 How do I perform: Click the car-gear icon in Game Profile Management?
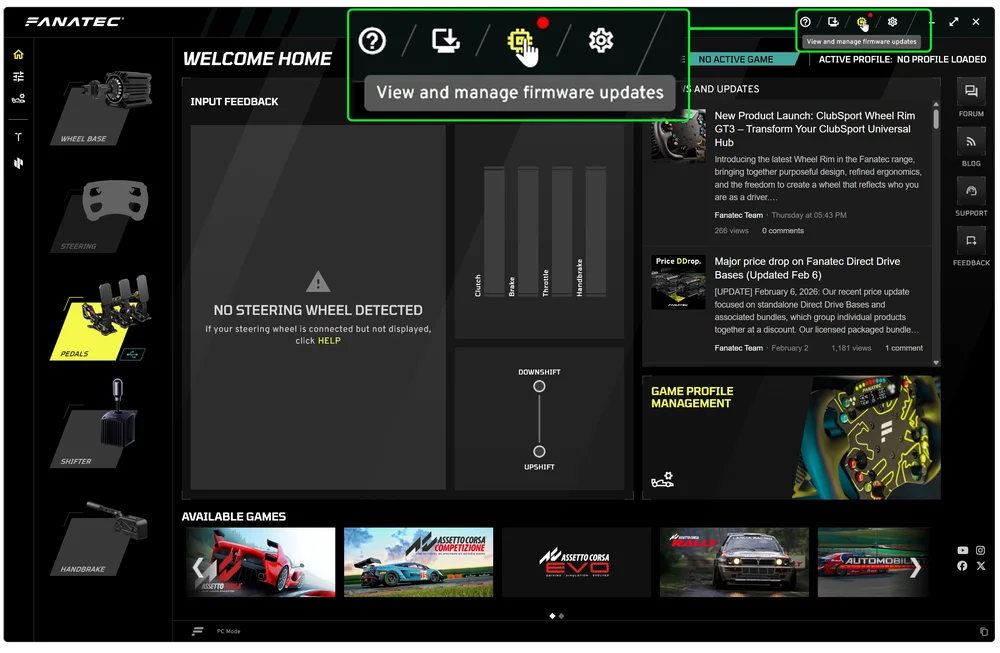(662, 480)
